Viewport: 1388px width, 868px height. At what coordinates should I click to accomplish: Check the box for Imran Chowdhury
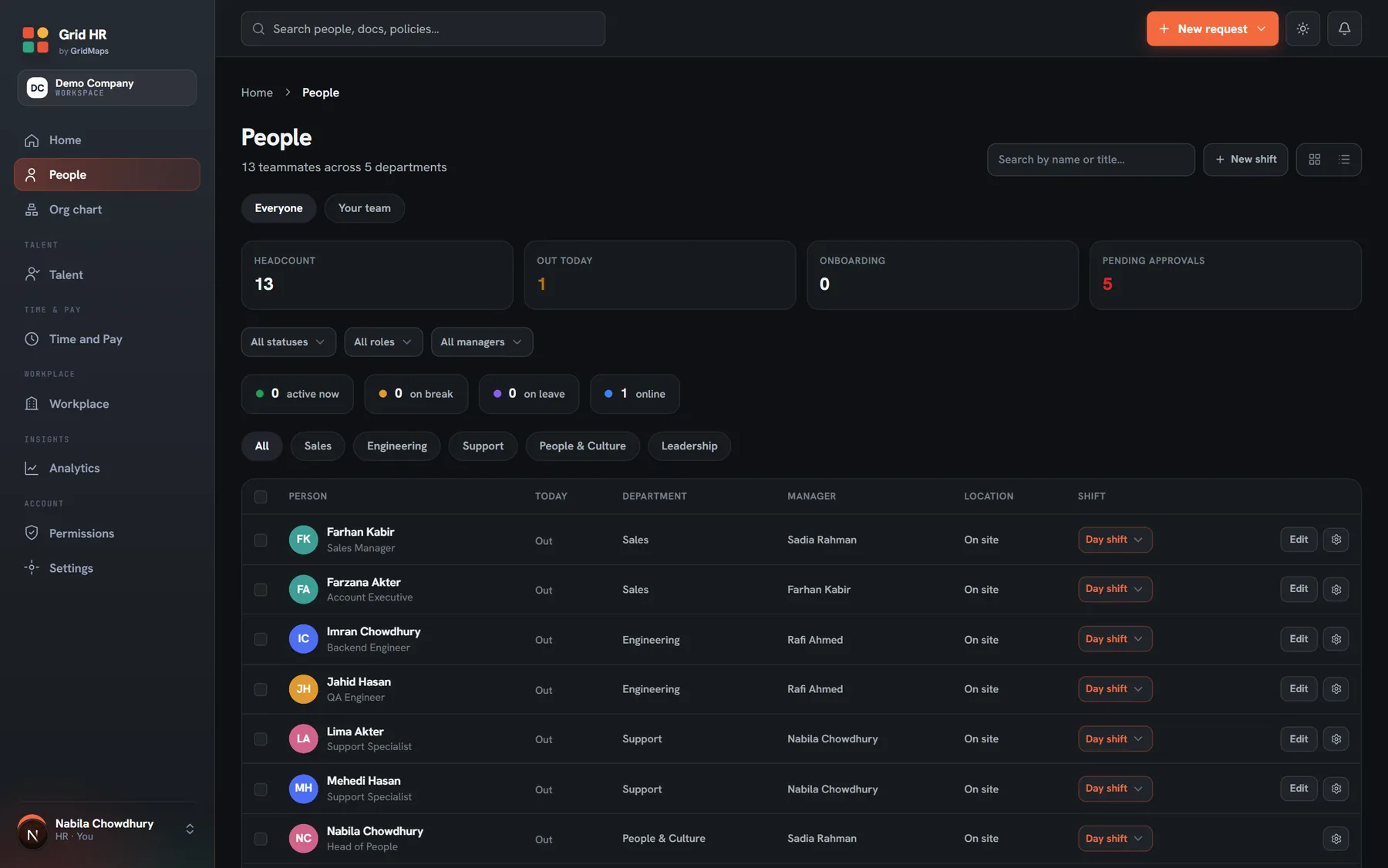[x=261, y=640]
